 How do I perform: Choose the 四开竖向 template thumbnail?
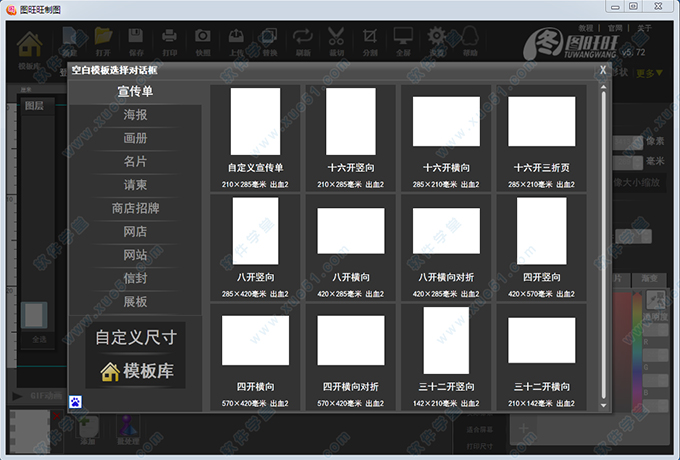point(542,231)
